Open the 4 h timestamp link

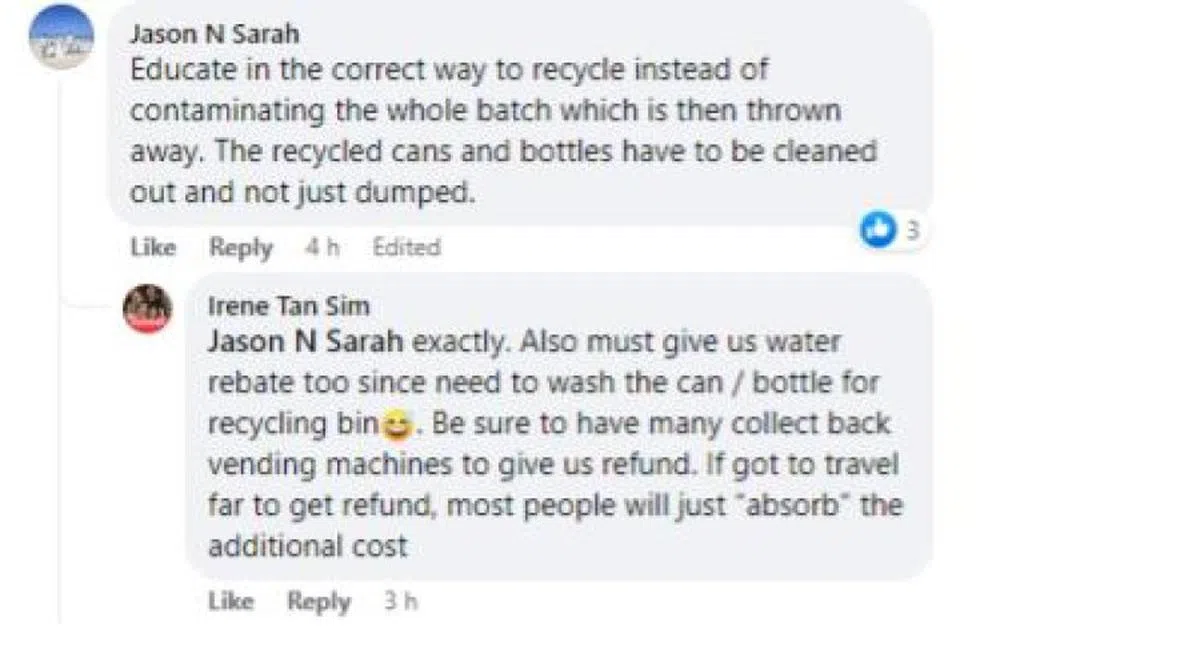(x=321, y=247)
